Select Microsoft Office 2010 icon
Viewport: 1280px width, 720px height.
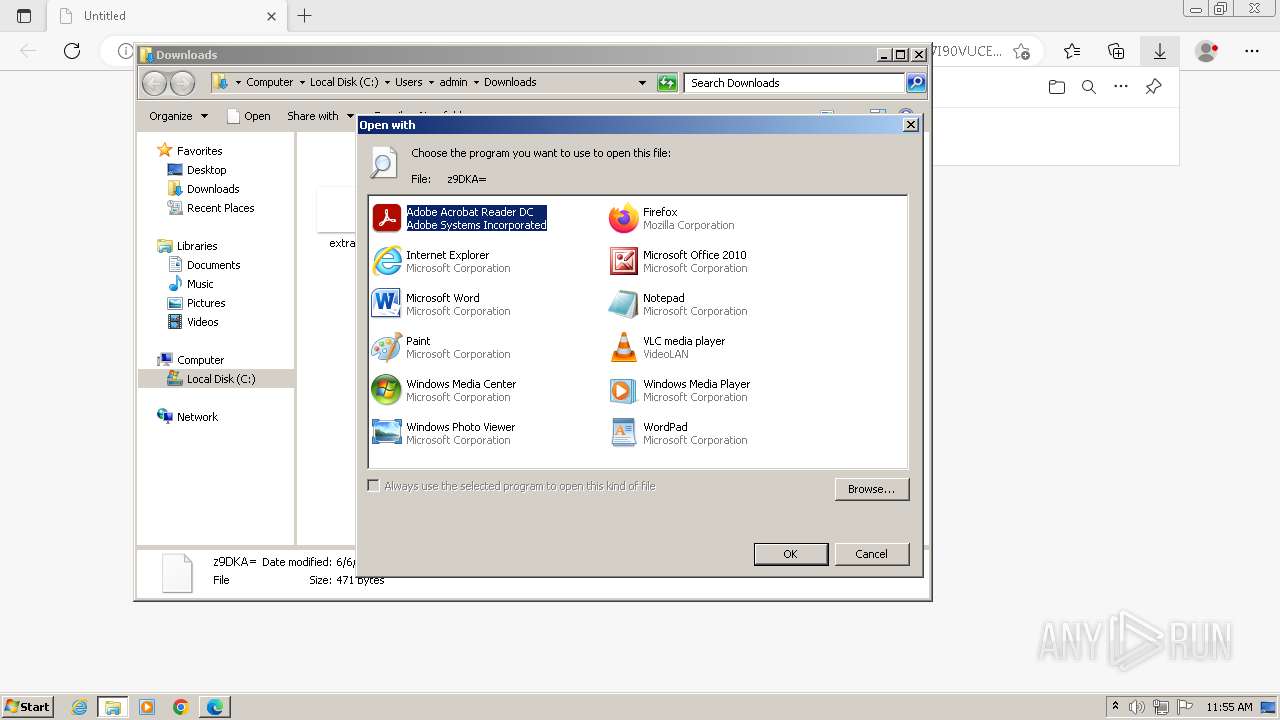point(623,261)
